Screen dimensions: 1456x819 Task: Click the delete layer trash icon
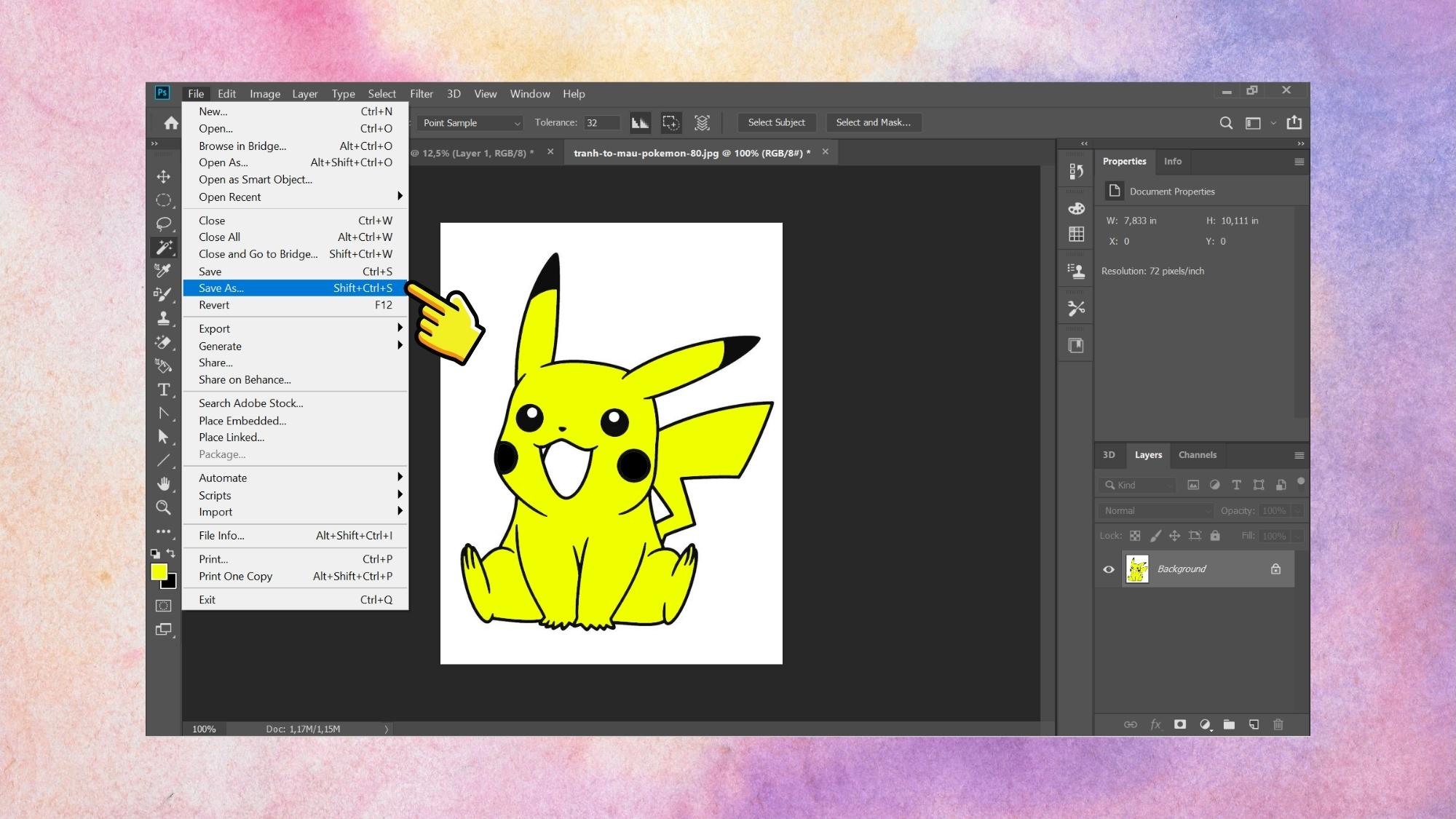[1278, 724]
